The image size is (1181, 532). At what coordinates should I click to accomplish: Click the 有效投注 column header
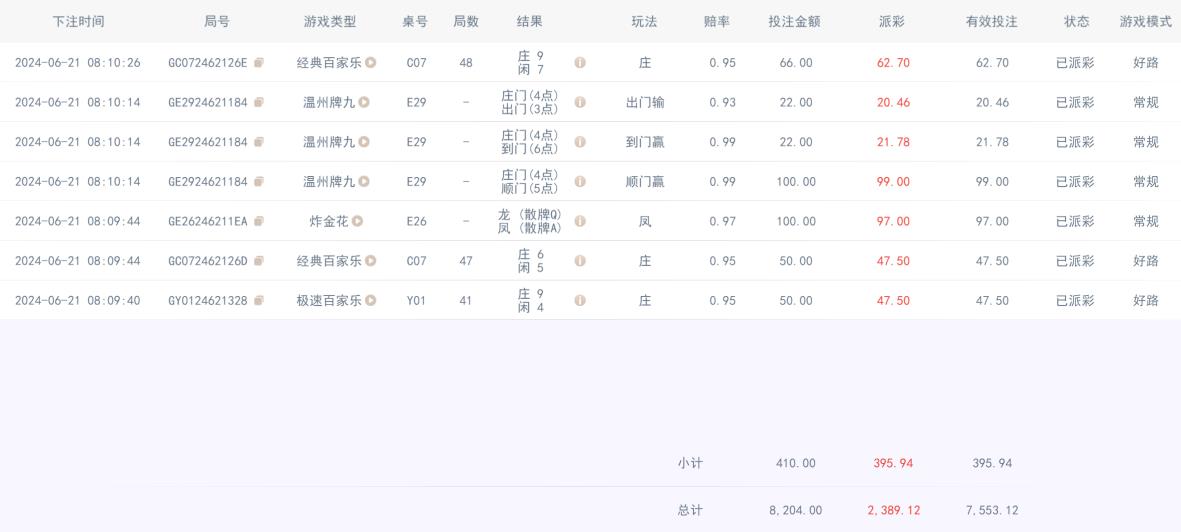pyautogui.click(x=992, y=22)
